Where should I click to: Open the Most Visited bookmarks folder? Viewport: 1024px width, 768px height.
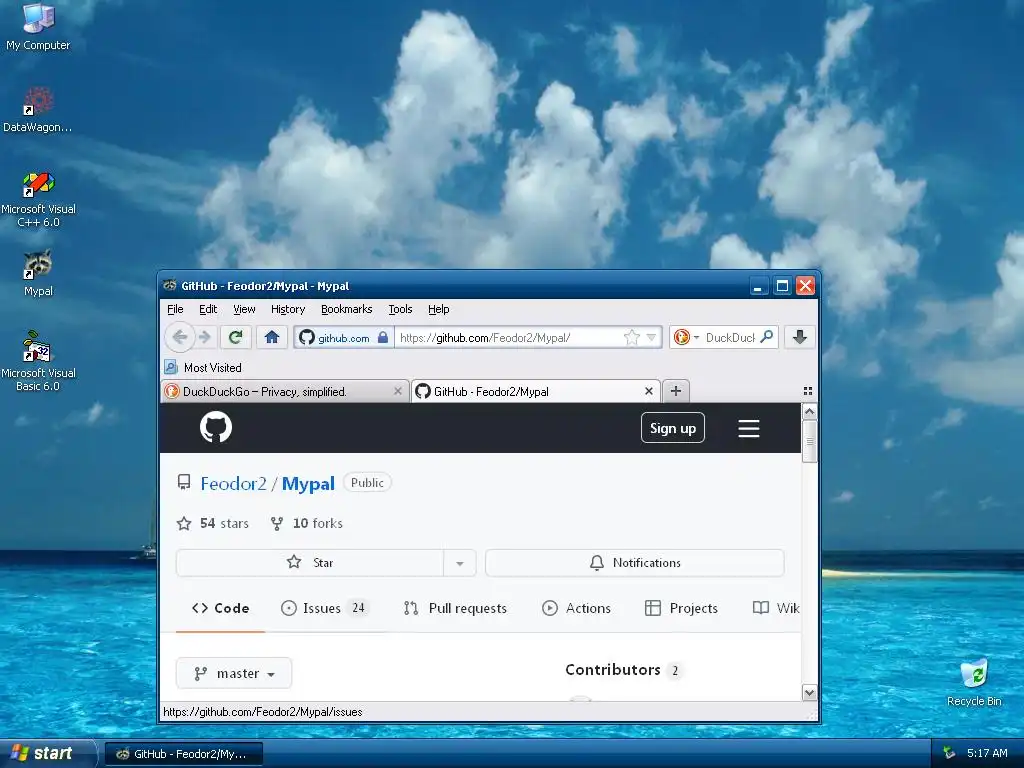(203, 367)
